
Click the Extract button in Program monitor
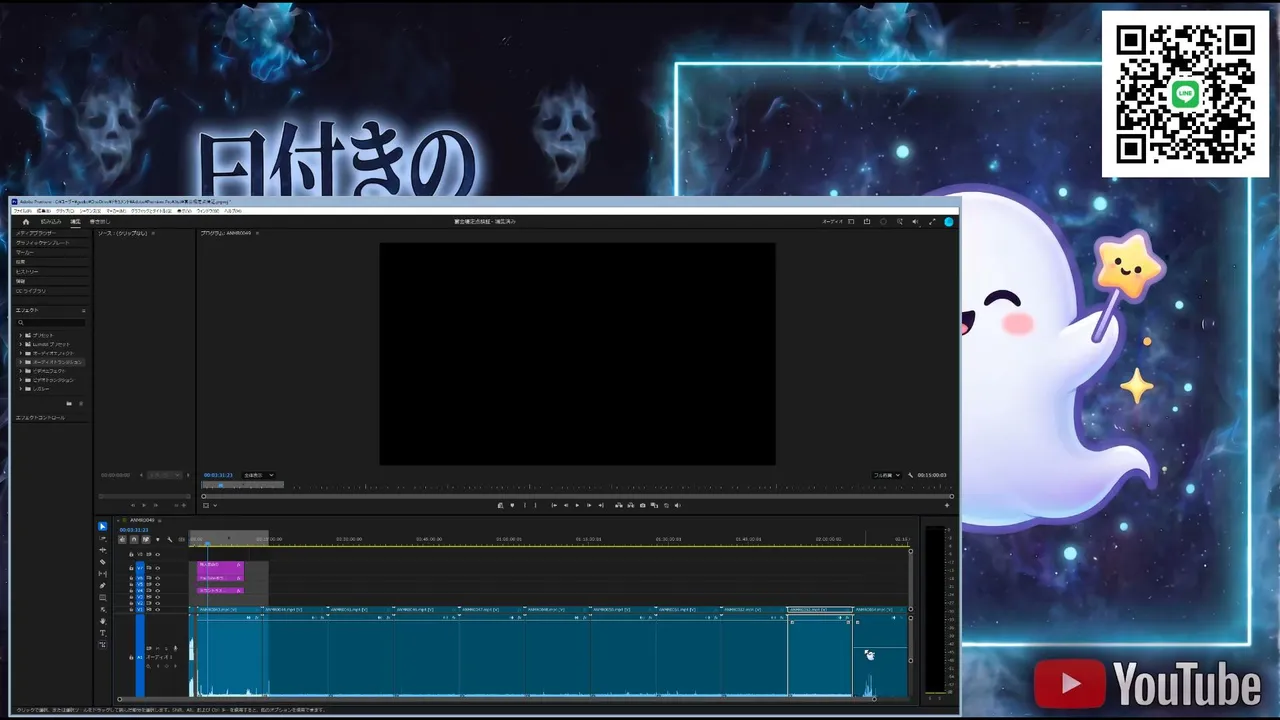click(x=630, y=505)
